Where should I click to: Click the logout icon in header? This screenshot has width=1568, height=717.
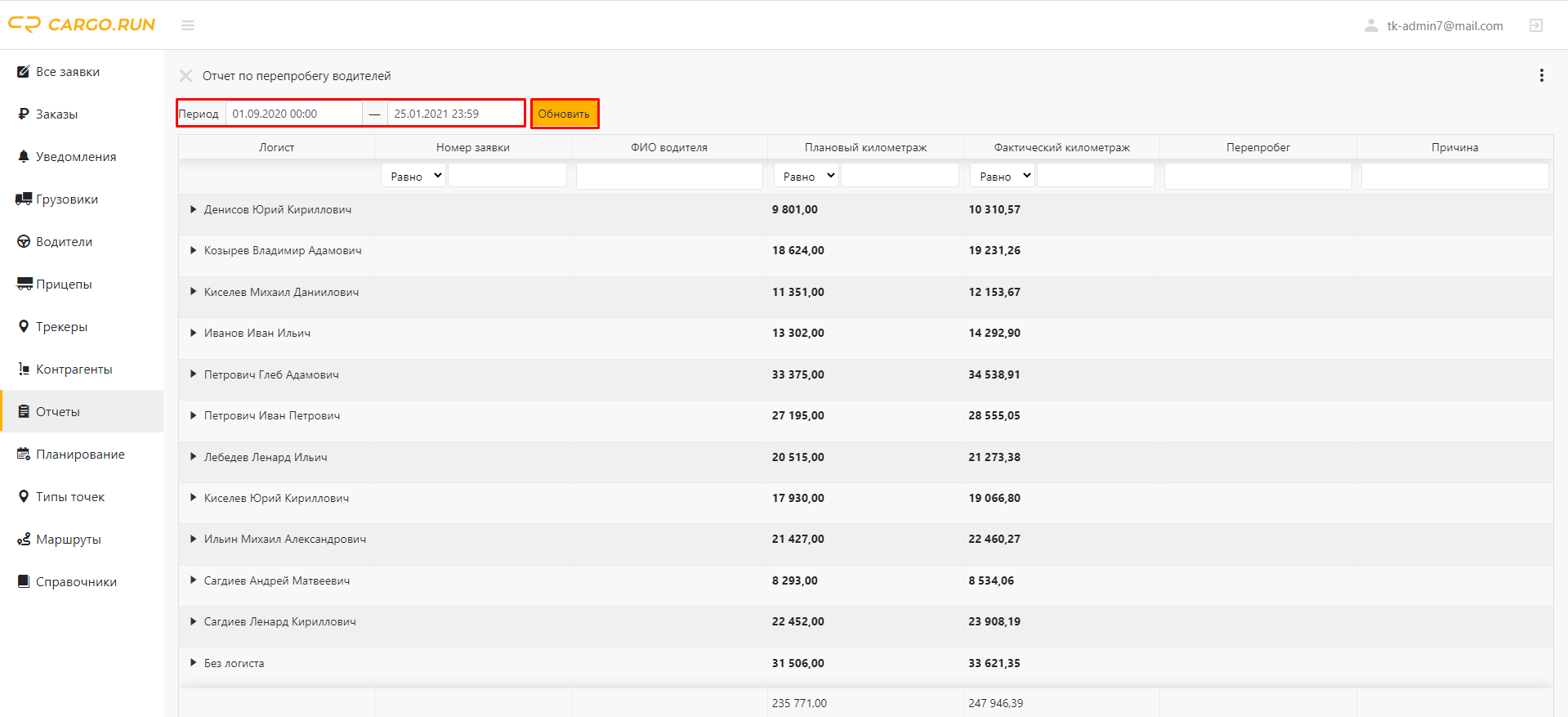point(1536,25)
